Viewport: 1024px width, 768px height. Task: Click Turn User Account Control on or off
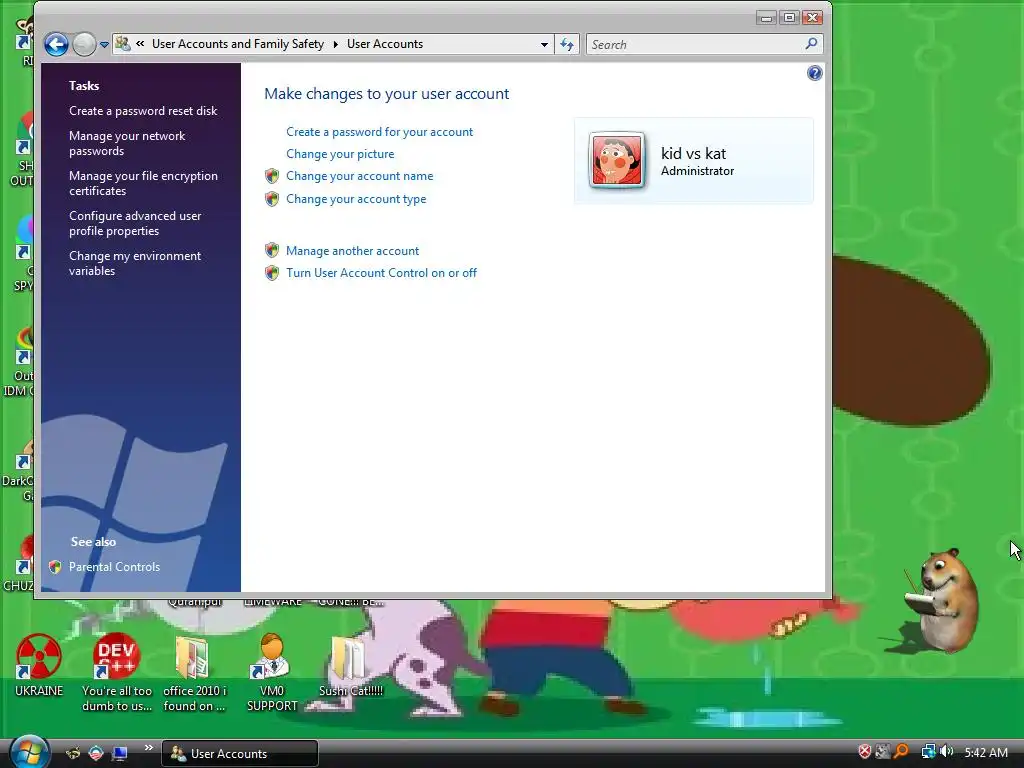381,273
